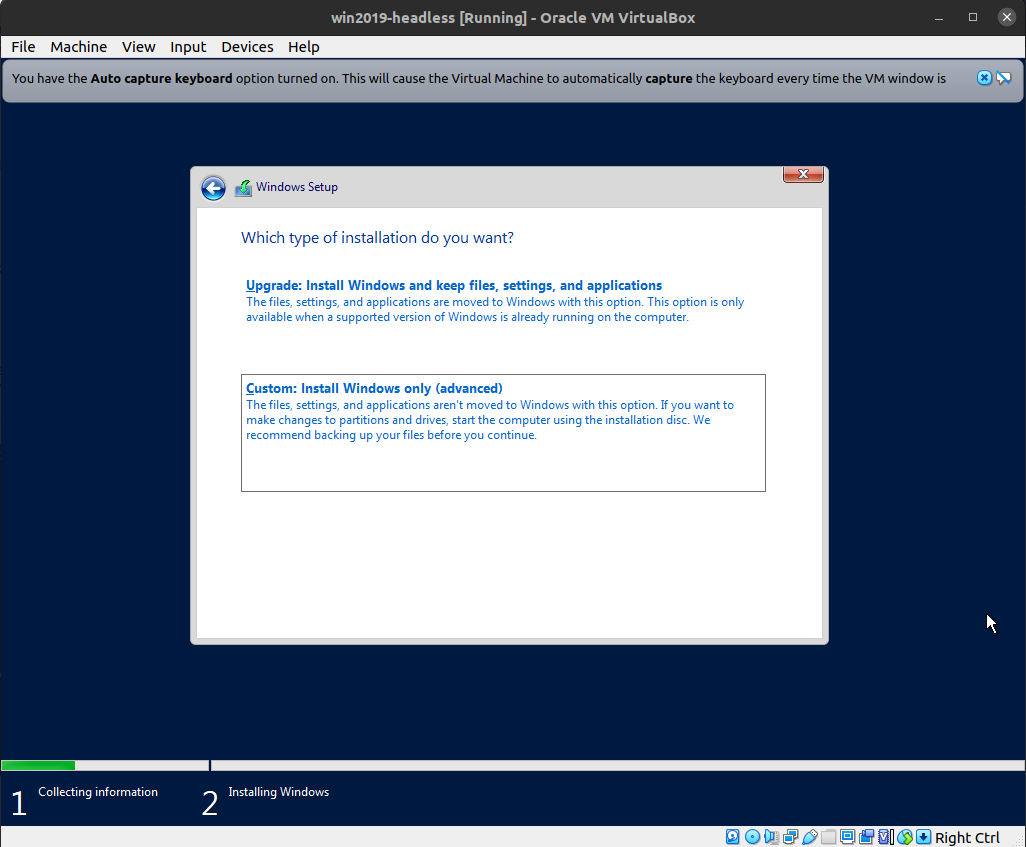Click the mouse integration status icon
This screenshot has width=1026, height=847.
coord(905,837)
